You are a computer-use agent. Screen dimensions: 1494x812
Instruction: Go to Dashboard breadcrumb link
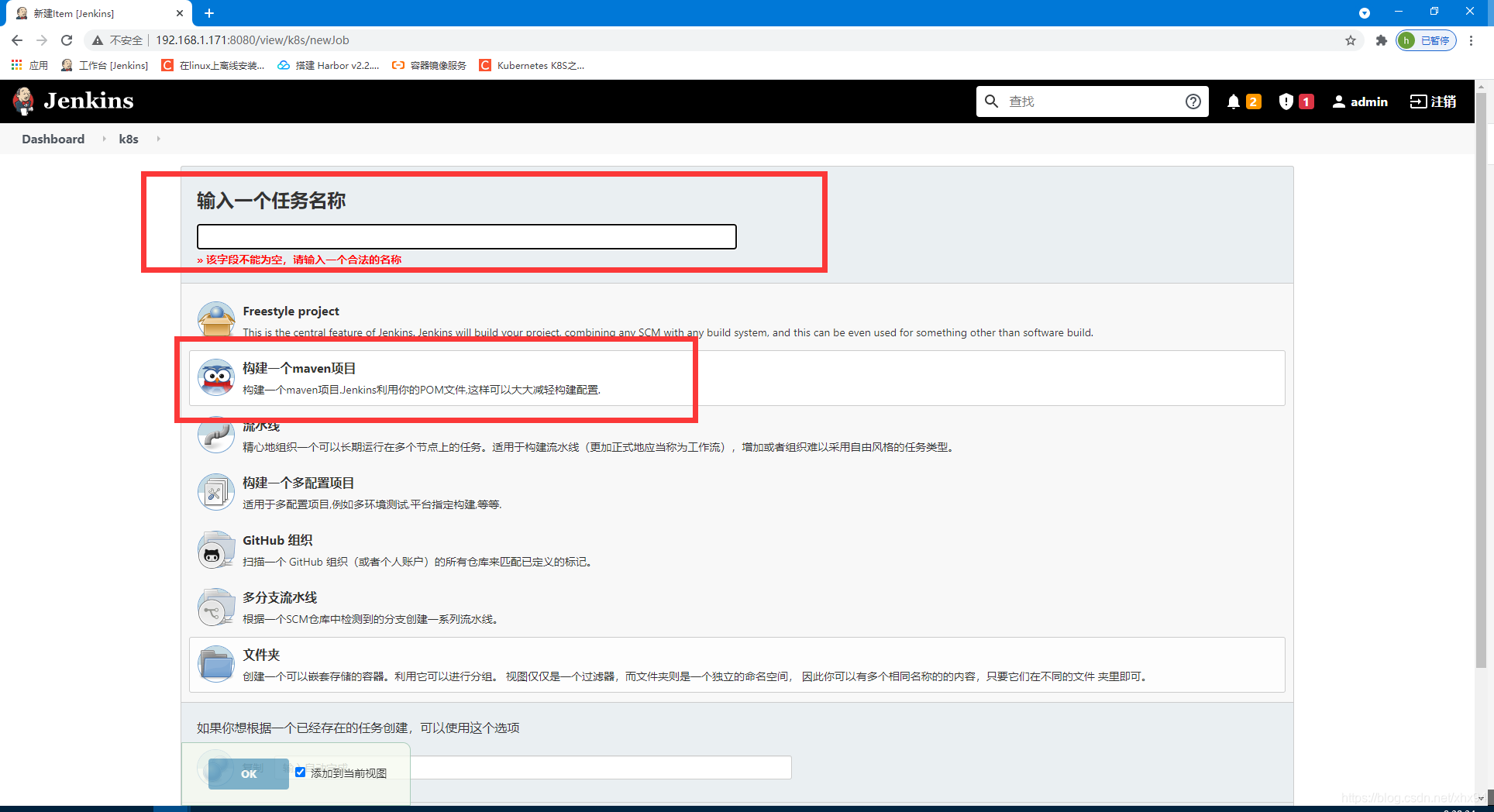click(x=53, y=139)
